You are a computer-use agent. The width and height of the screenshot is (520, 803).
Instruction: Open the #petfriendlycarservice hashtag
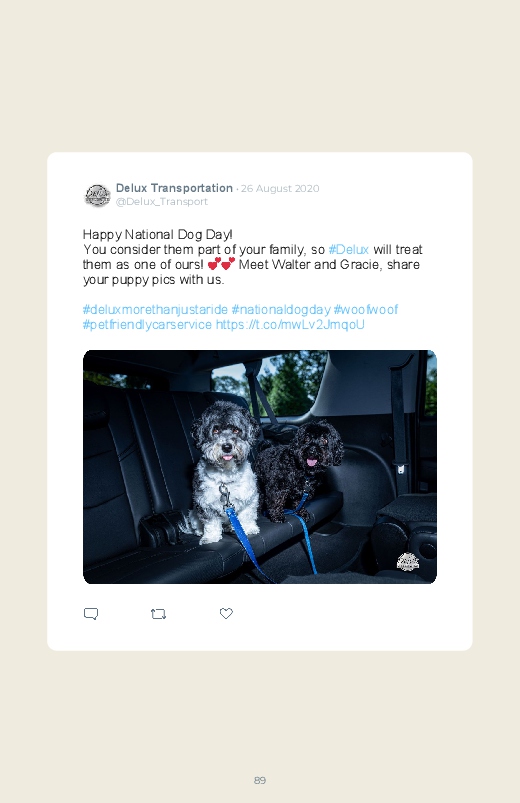pyautogui.click(x=147, y=325)
